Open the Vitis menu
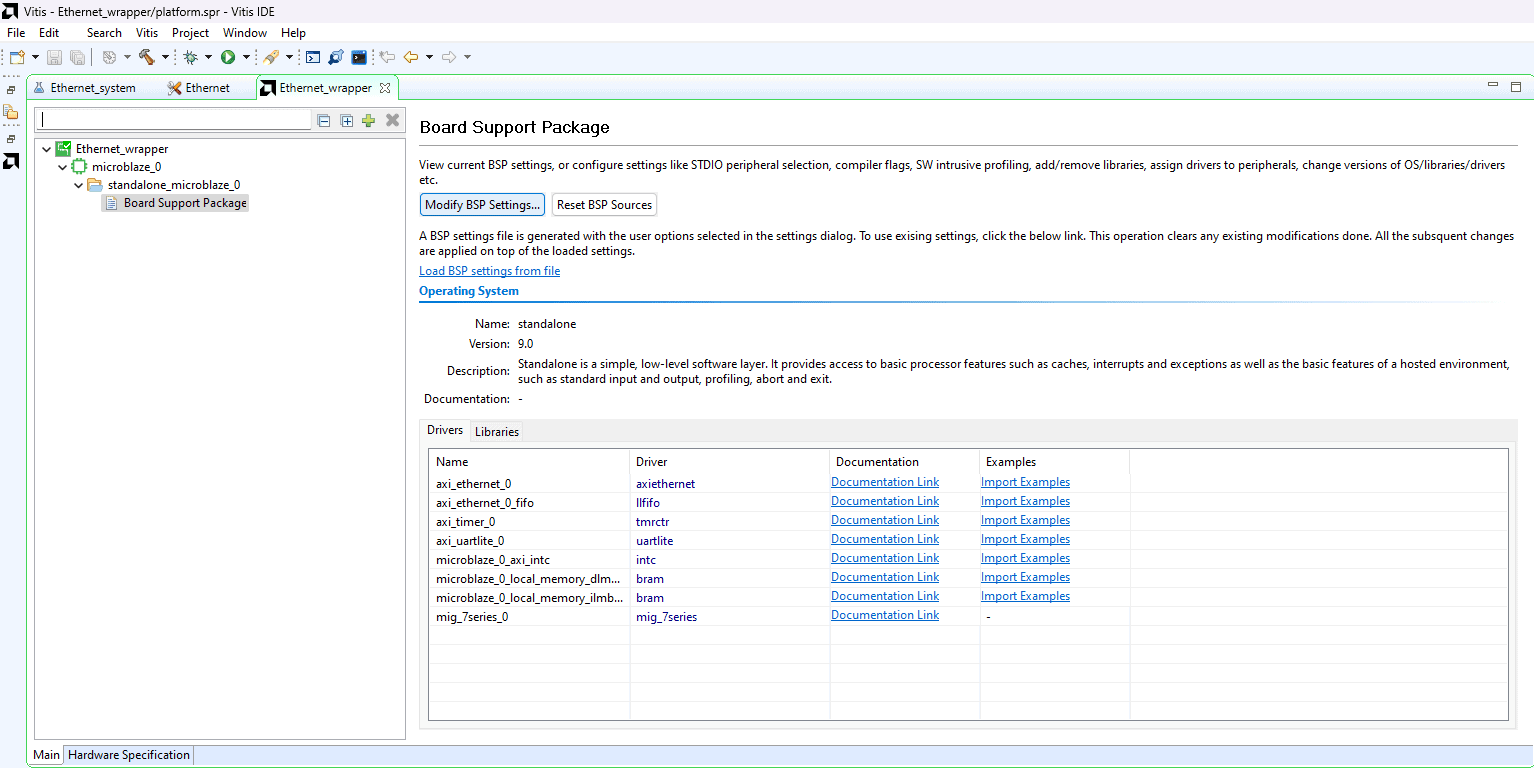1534x768 pixels. 147,33
